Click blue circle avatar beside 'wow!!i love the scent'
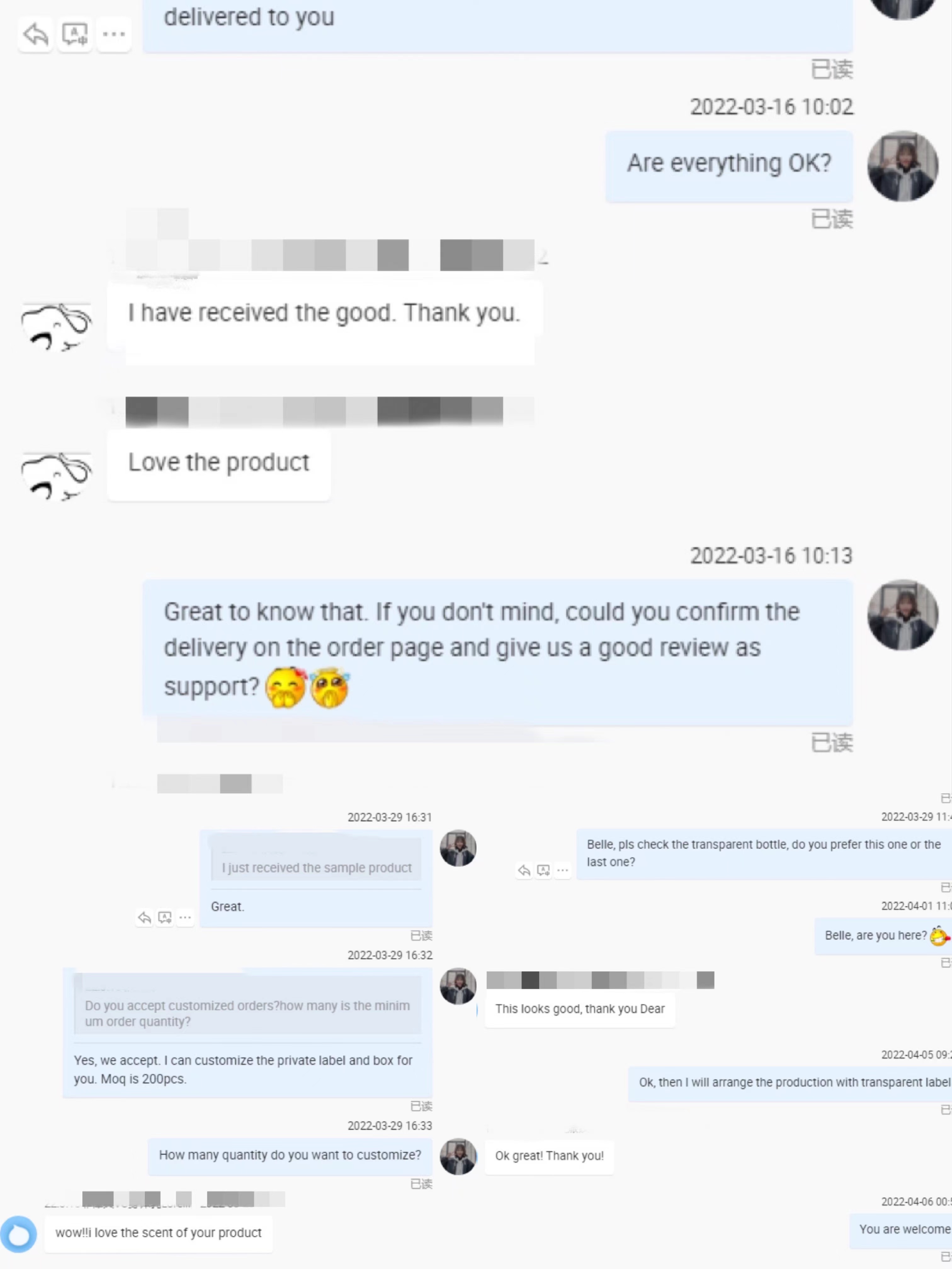952x1269 pixels. tap(18, 1233)
